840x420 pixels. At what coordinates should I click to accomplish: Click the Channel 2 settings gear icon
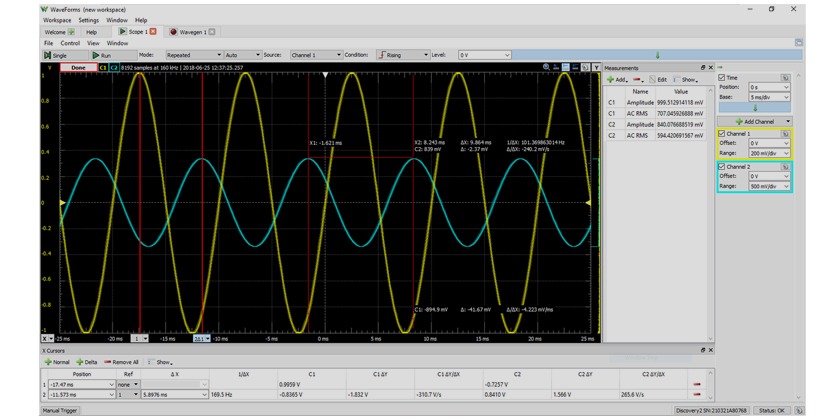coord(785,167)
